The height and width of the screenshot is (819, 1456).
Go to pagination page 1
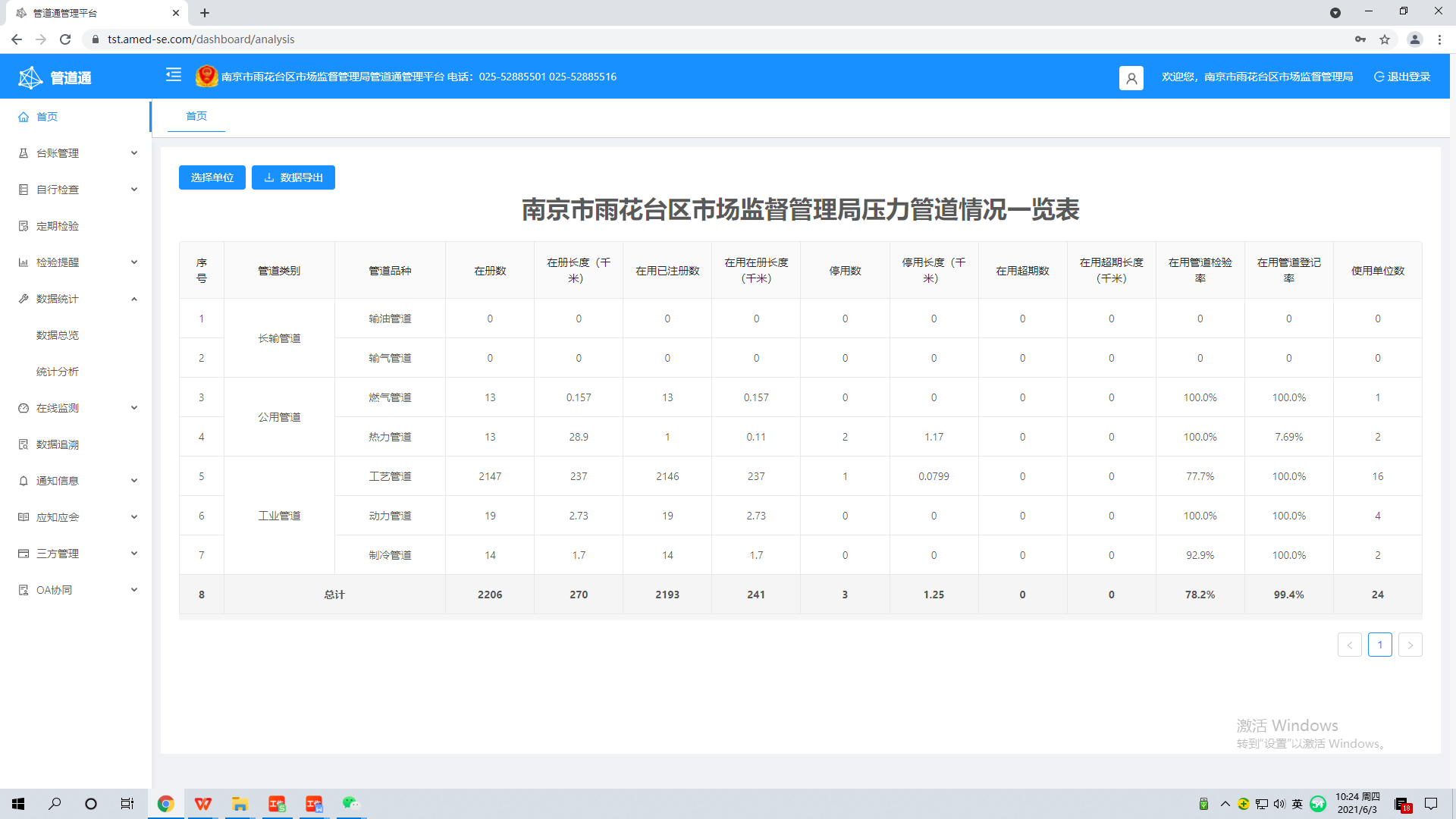coord(1380,645)
